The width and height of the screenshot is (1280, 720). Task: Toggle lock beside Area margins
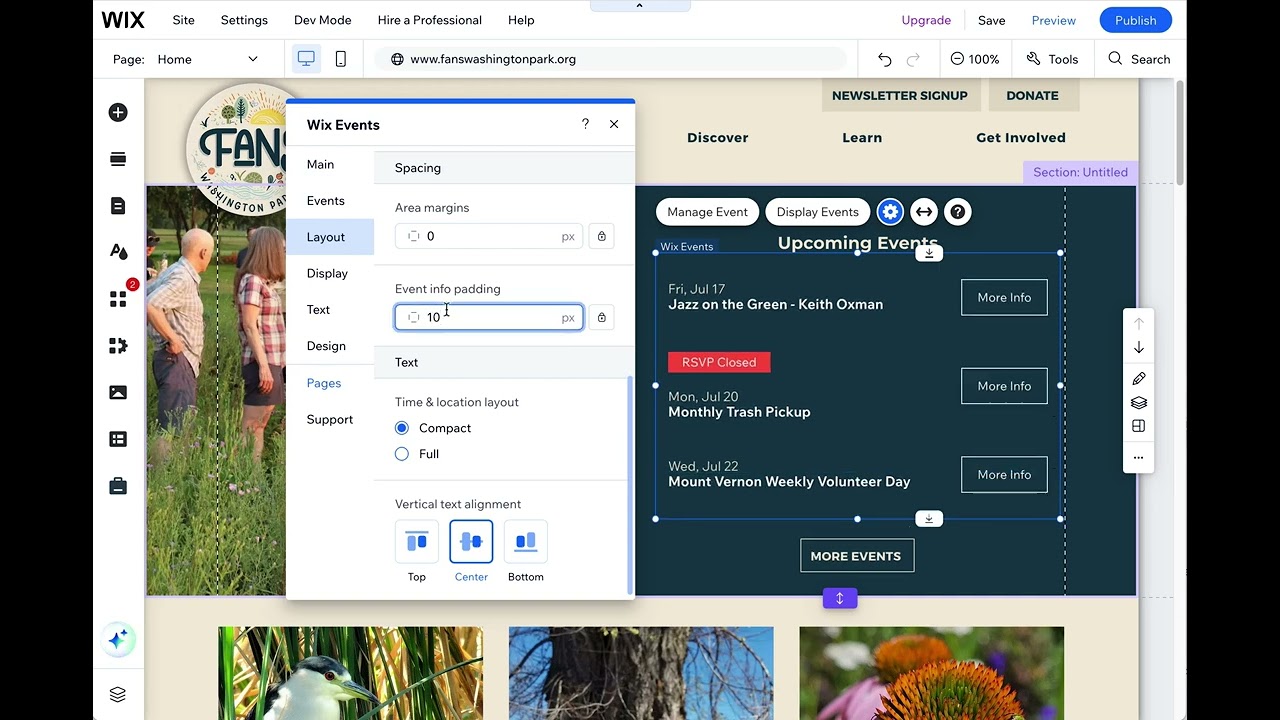[x=601, y=236]
